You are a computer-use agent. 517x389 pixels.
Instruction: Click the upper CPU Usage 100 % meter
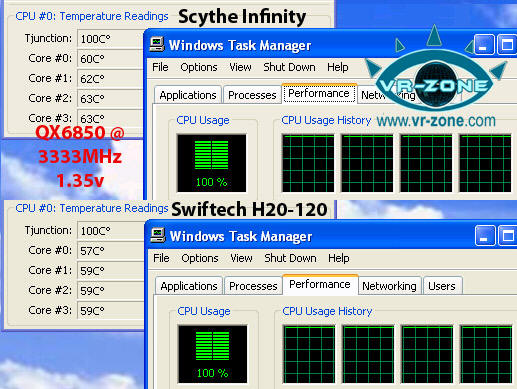[212, 163]
